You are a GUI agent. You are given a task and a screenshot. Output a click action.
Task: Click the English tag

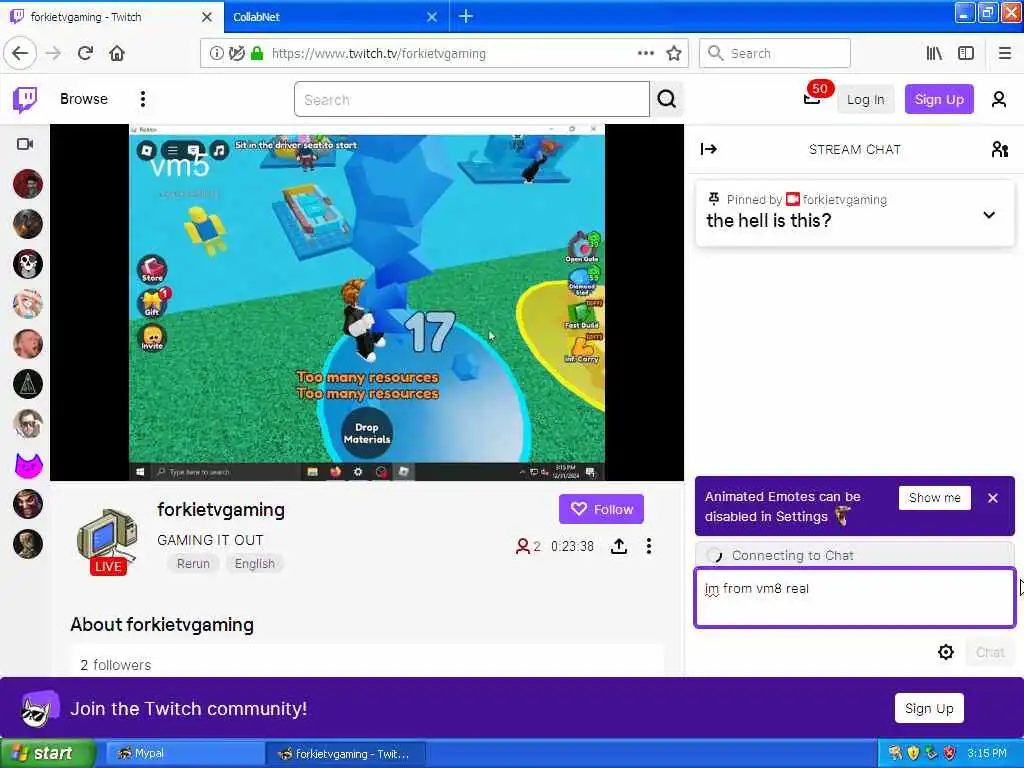[255, 564]
